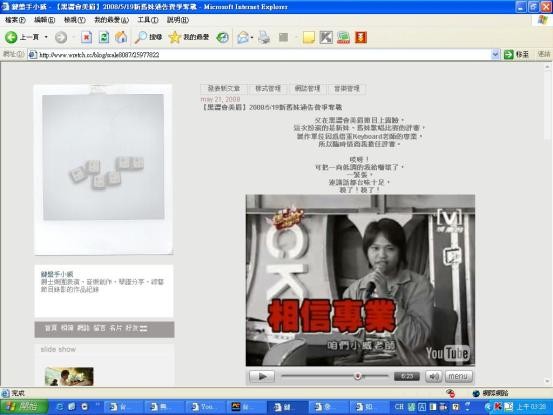Expand the Back button history dropdown
This screenshot has width=553, height=415.
pos(46,37)
